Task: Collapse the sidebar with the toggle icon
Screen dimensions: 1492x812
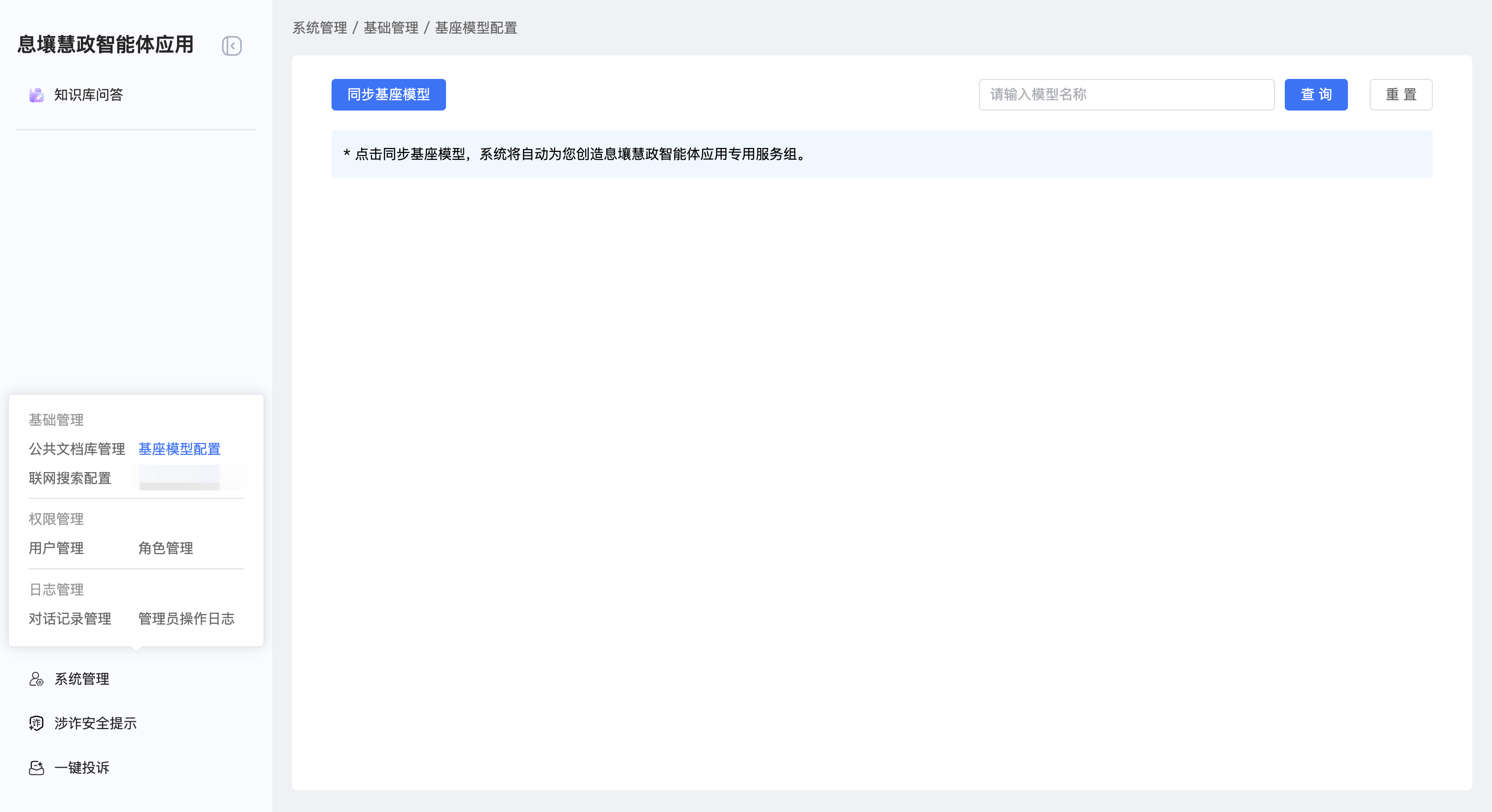Action: 232,46
